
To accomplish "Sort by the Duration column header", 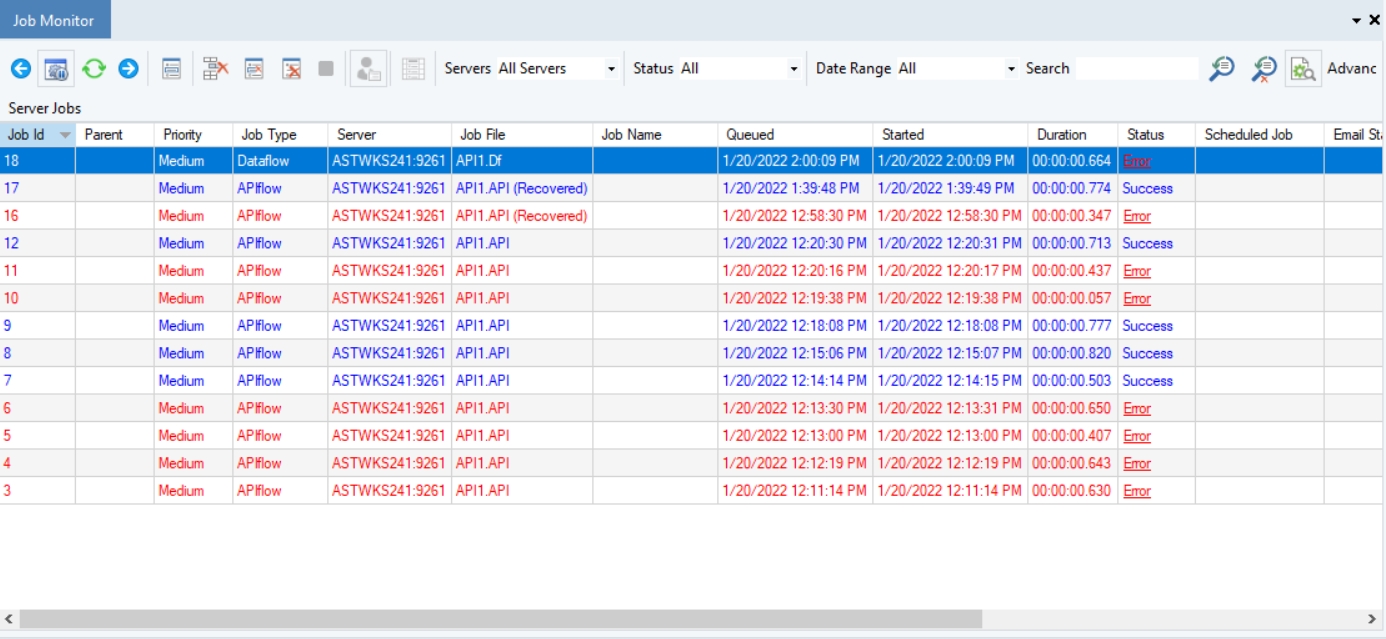I will (1061, 135).
